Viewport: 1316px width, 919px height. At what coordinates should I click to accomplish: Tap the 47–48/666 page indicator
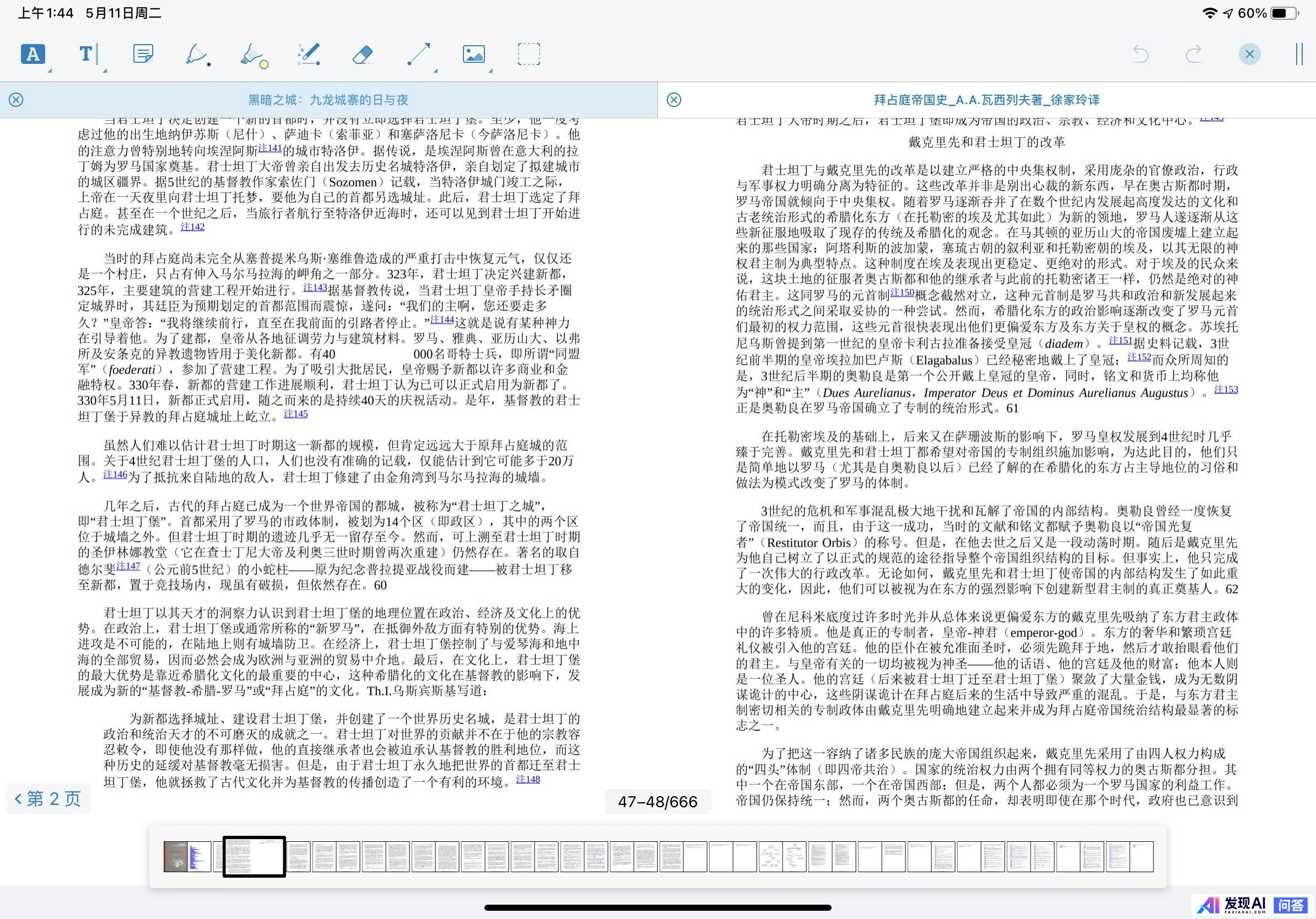(657, 801)
